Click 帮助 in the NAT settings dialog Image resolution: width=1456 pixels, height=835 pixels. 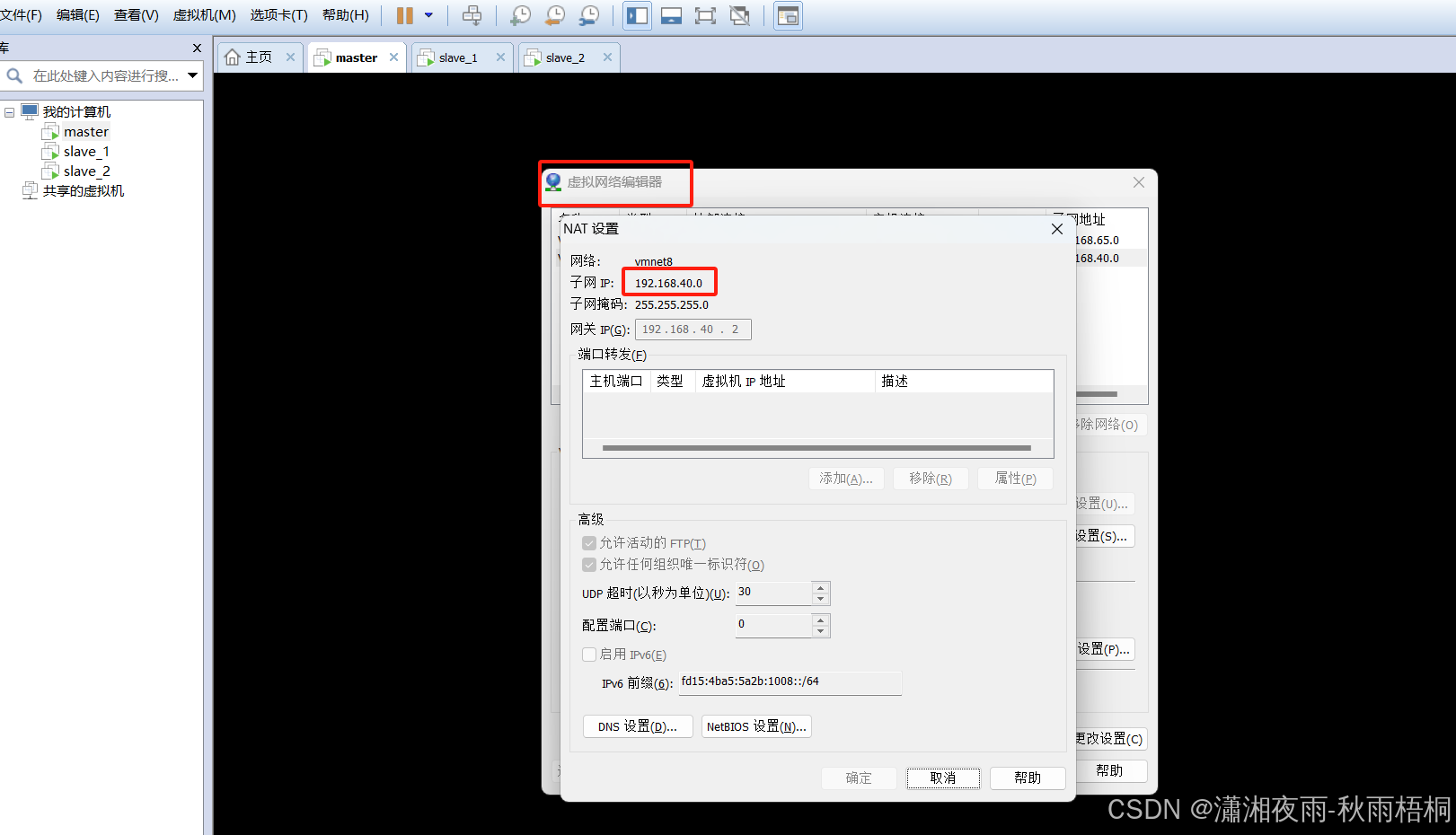[1028, 778]
